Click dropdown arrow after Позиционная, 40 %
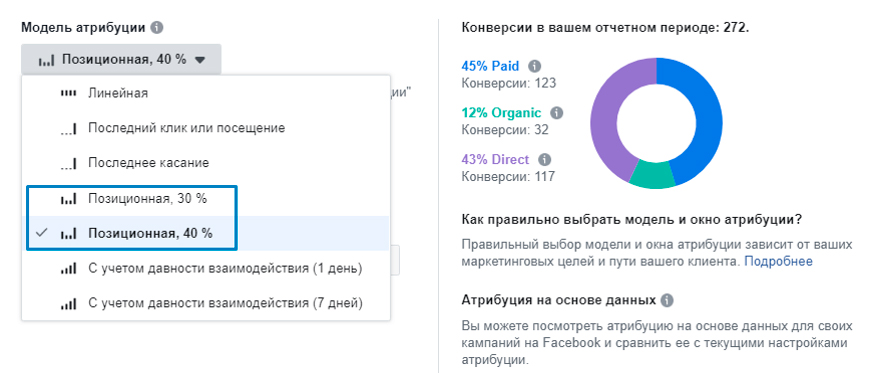This screenshot has width=871, height=373. 201,60
